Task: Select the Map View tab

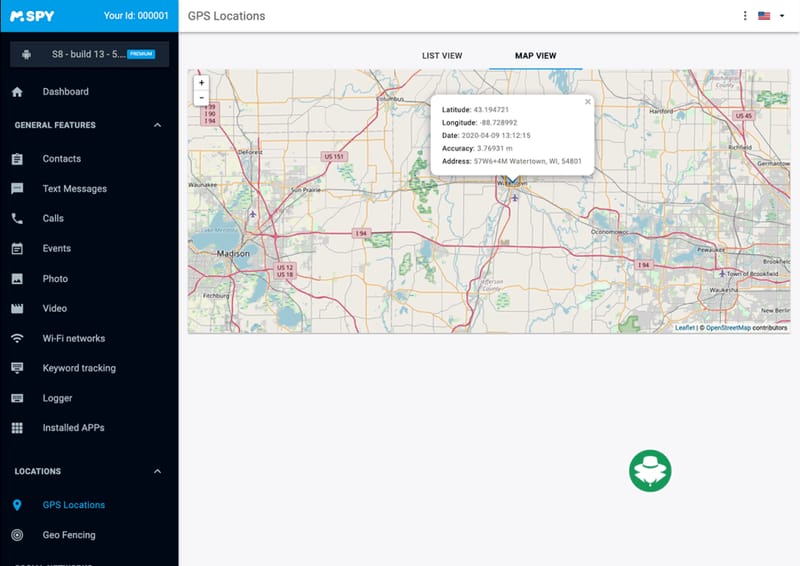Action: 535,56
